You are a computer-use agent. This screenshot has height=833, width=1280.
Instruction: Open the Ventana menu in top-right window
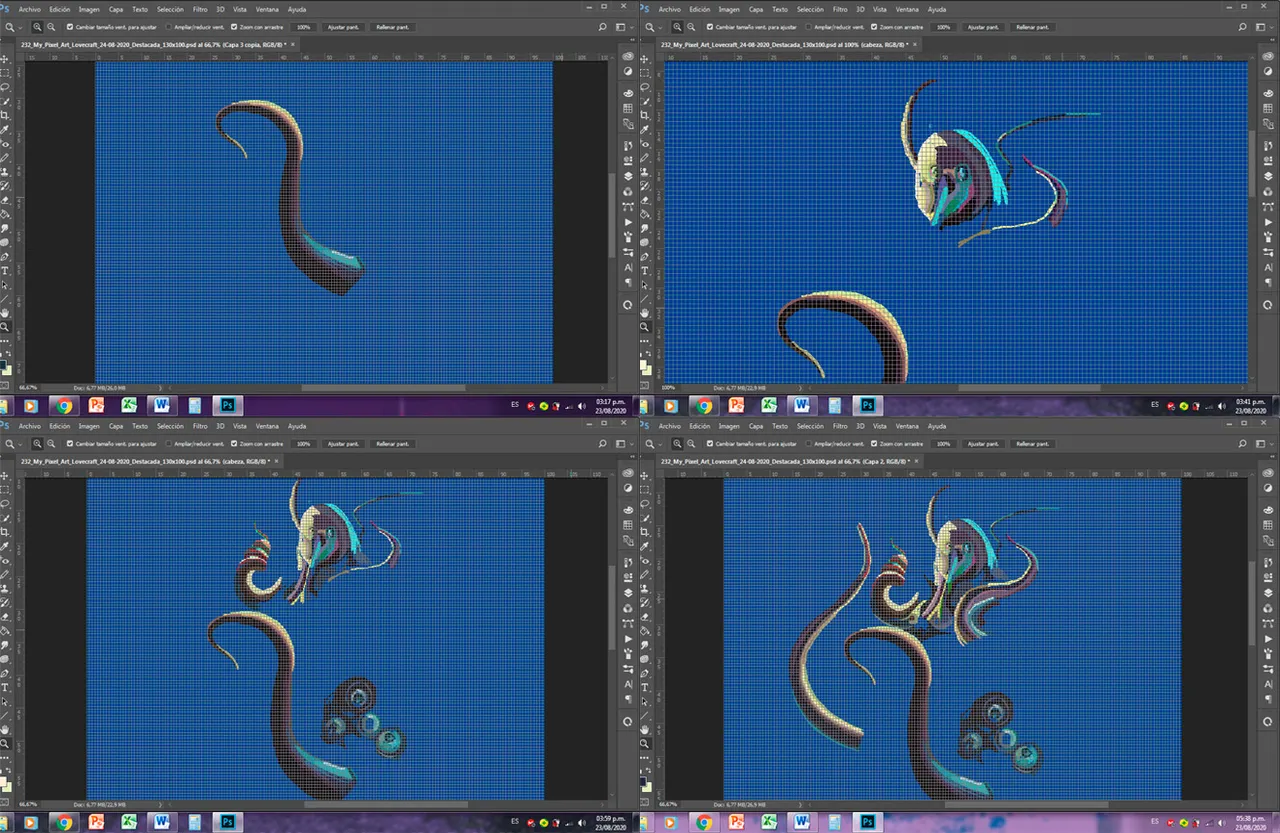(909, 9)
